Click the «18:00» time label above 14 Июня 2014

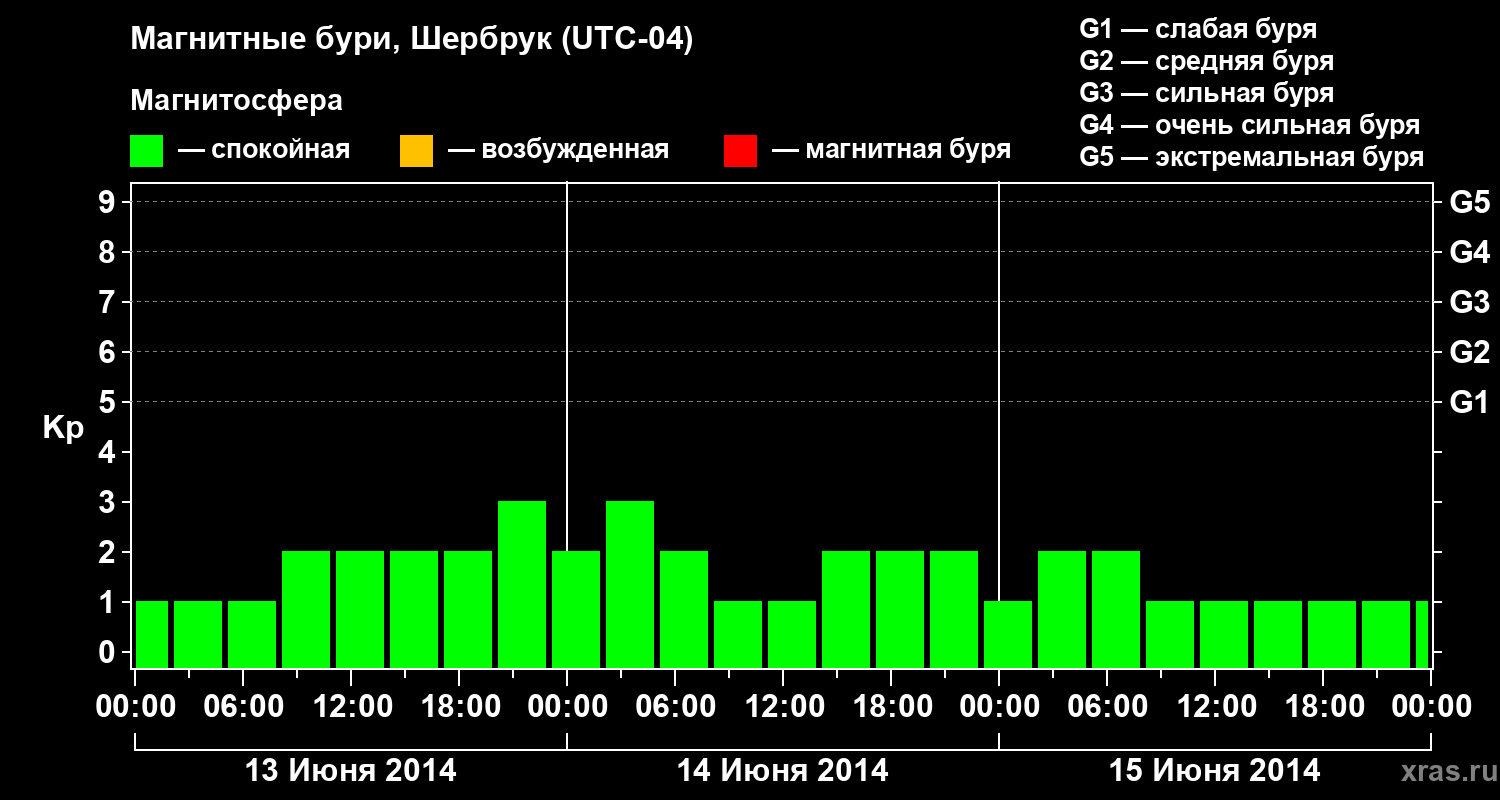point(891,707)
